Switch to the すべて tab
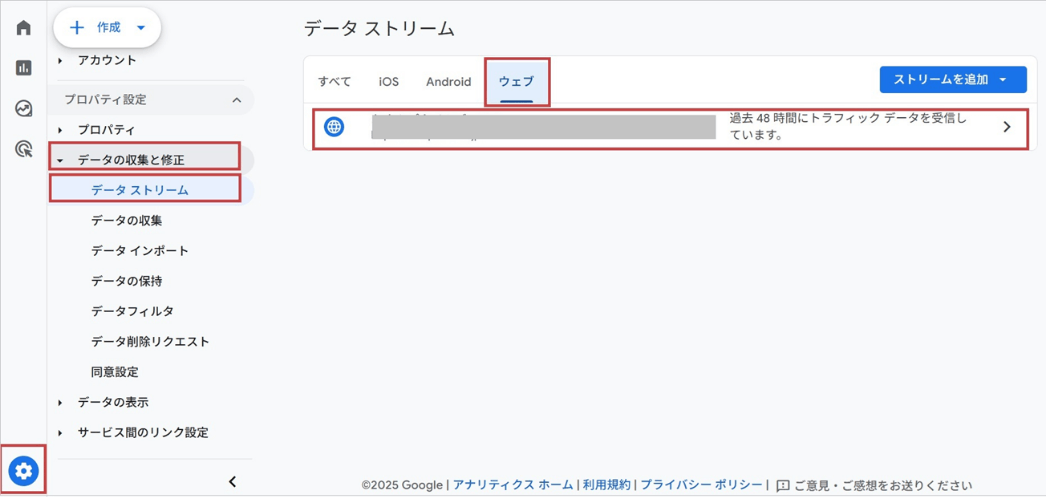The height and width of the screenshot is (497, 1046). [x=334, y=82]
